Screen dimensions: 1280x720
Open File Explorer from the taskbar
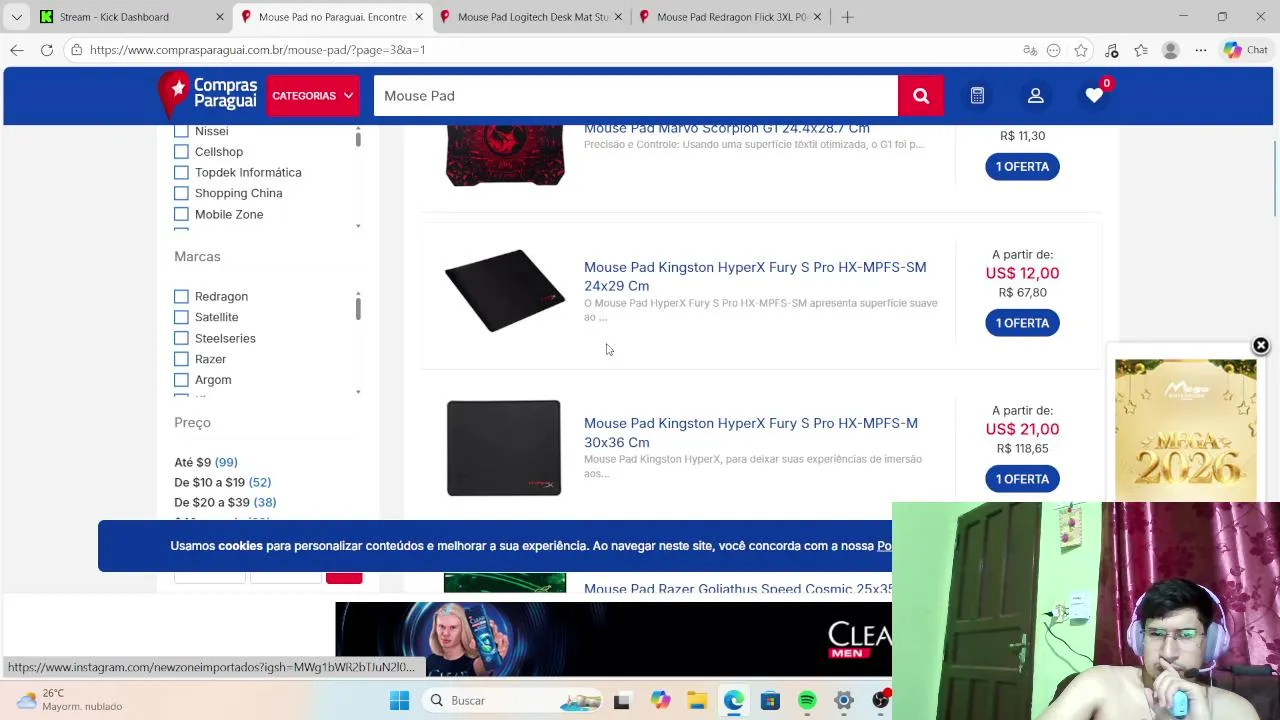[697, 701]
